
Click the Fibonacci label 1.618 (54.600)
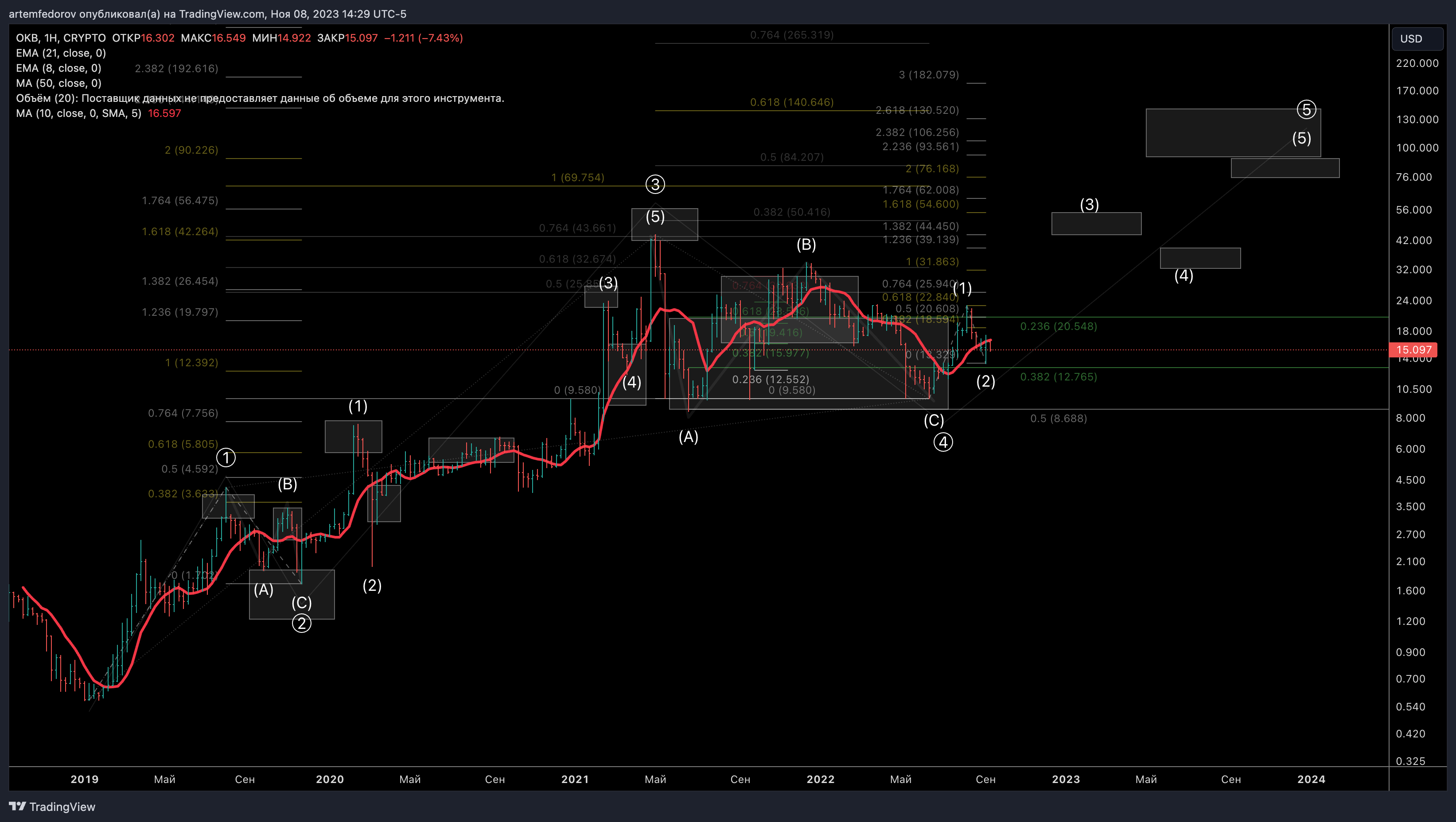(921, 204)
